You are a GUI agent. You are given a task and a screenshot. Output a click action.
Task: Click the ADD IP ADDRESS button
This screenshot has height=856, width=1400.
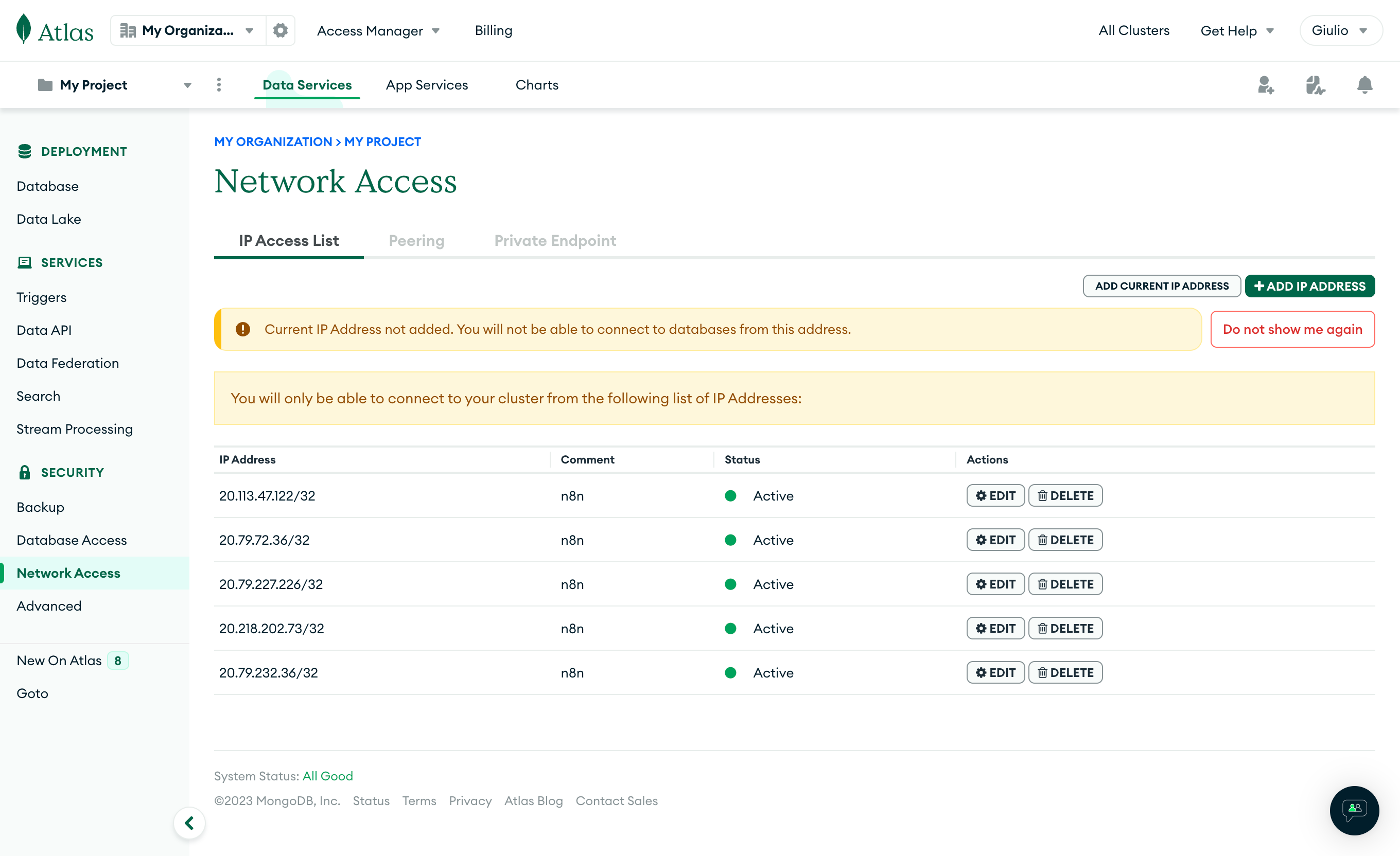(x=1309, y=286)
